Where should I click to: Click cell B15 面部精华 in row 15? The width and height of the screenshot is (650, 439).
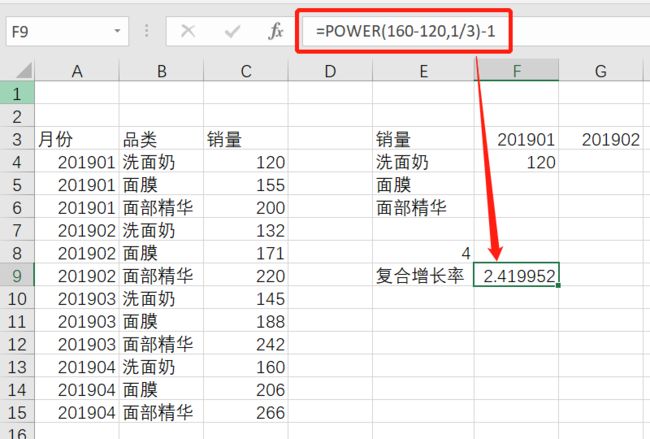pos(162,412)
